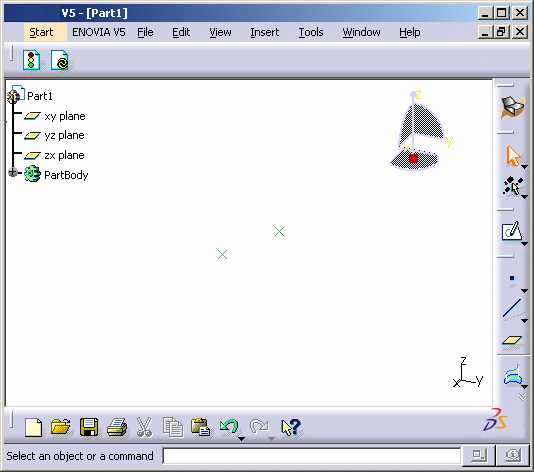Open the workbench icon at top right
534x472 pixels.
pyautogui.click(x=513, y=108)
